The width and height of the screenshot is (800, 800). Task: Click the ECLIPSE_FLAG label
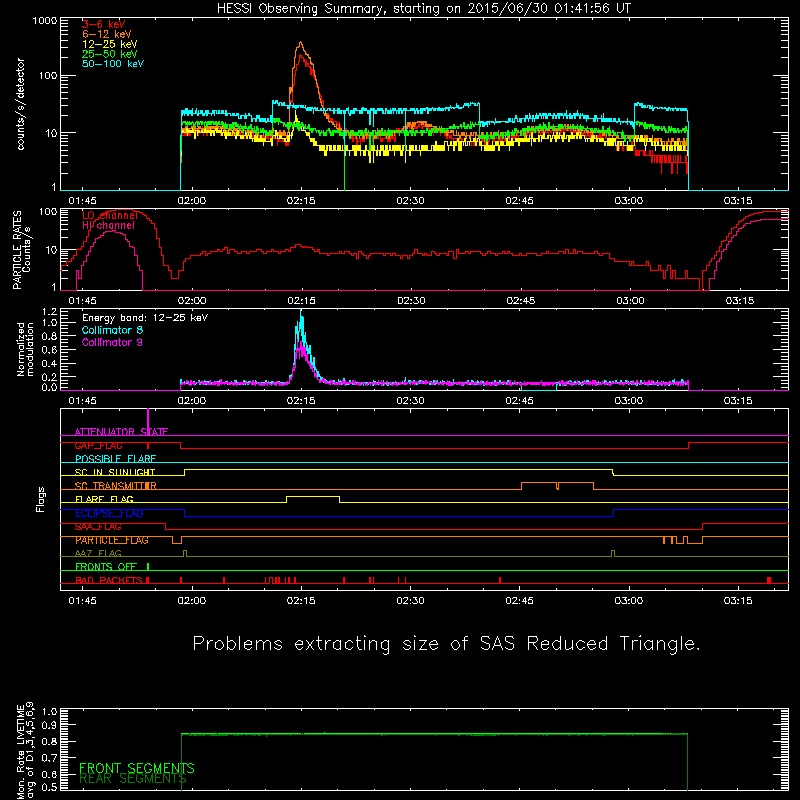(x=109, y=513)
